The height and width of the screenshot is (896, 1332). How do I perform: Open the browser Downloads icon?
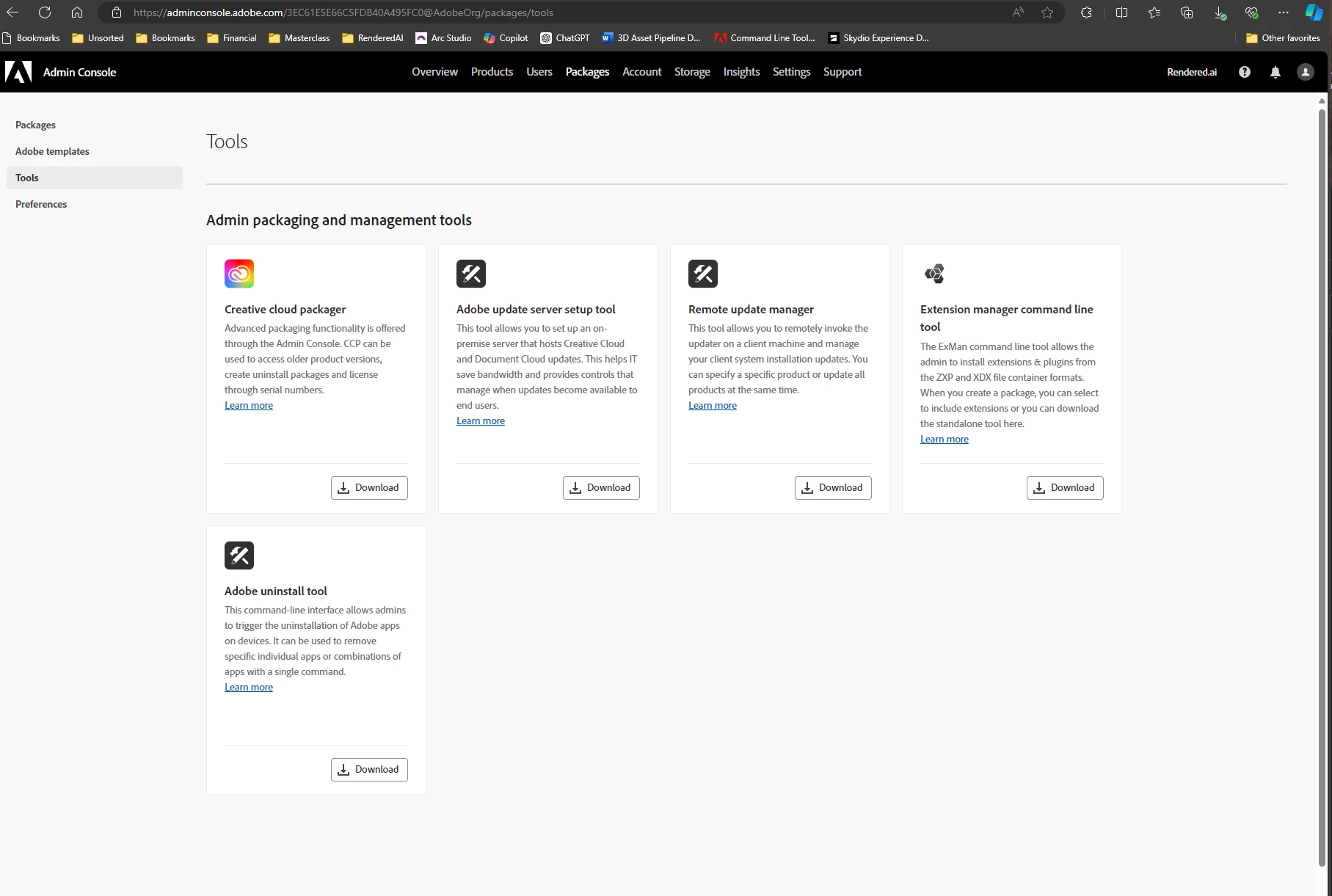pyautogui.click(x=1220, y=12)
